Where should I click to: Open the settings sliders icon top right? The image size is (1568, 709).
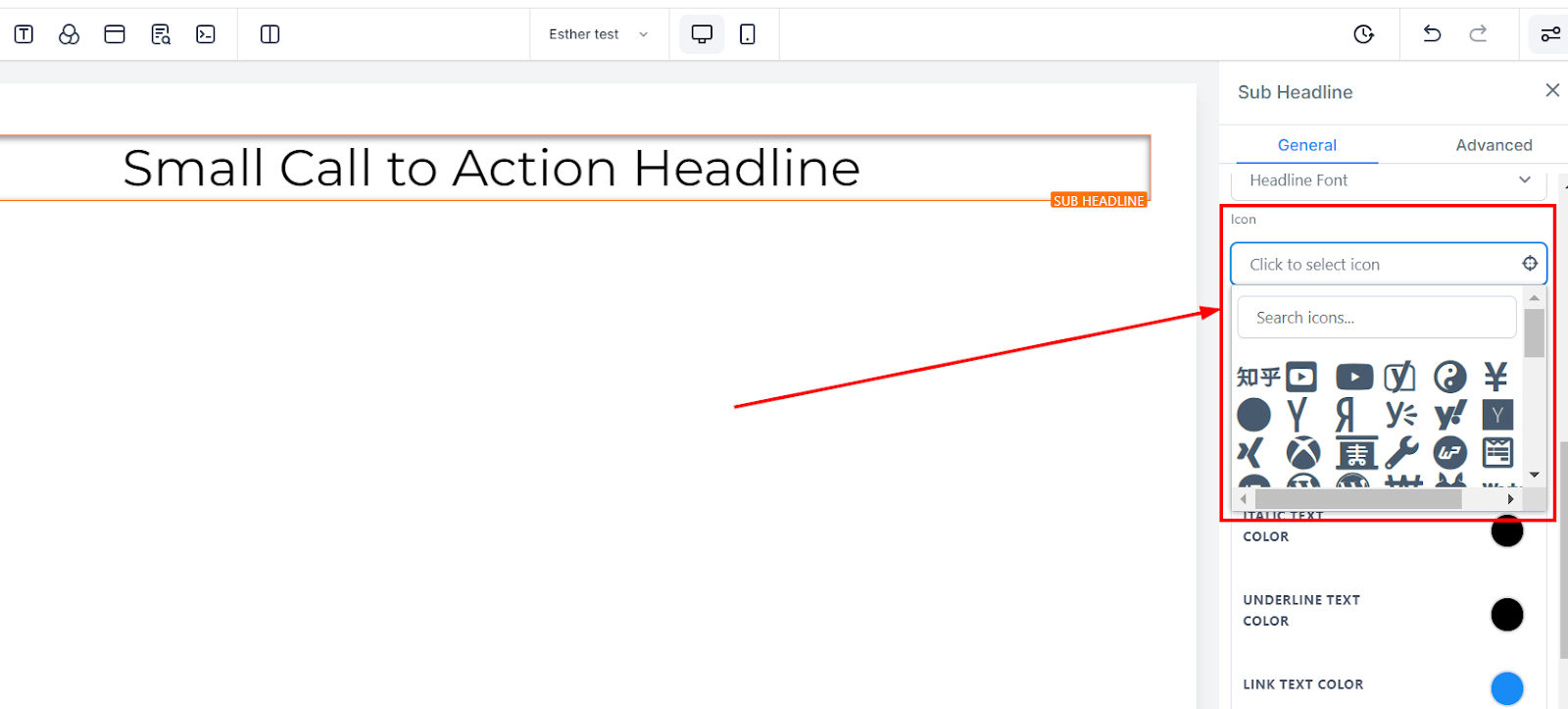click(1549, 34)
